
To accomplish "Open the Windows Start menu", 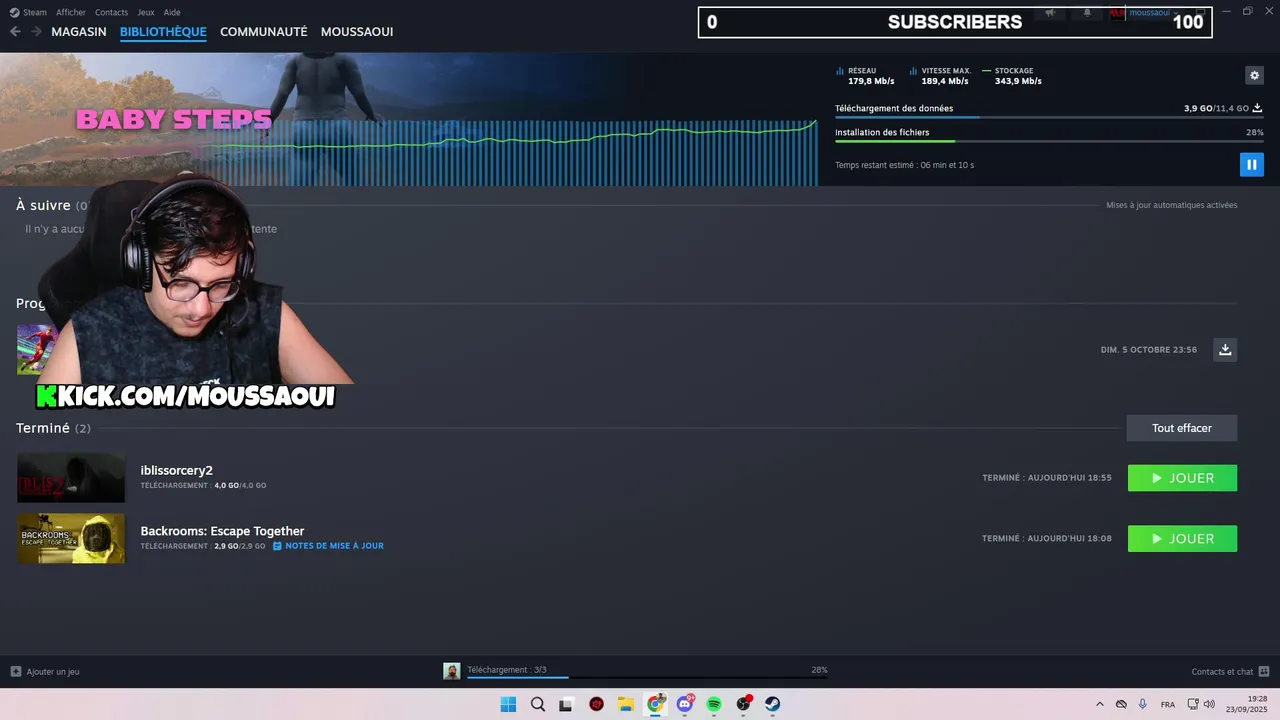I will pyautogui.click(x=508, y=704).
